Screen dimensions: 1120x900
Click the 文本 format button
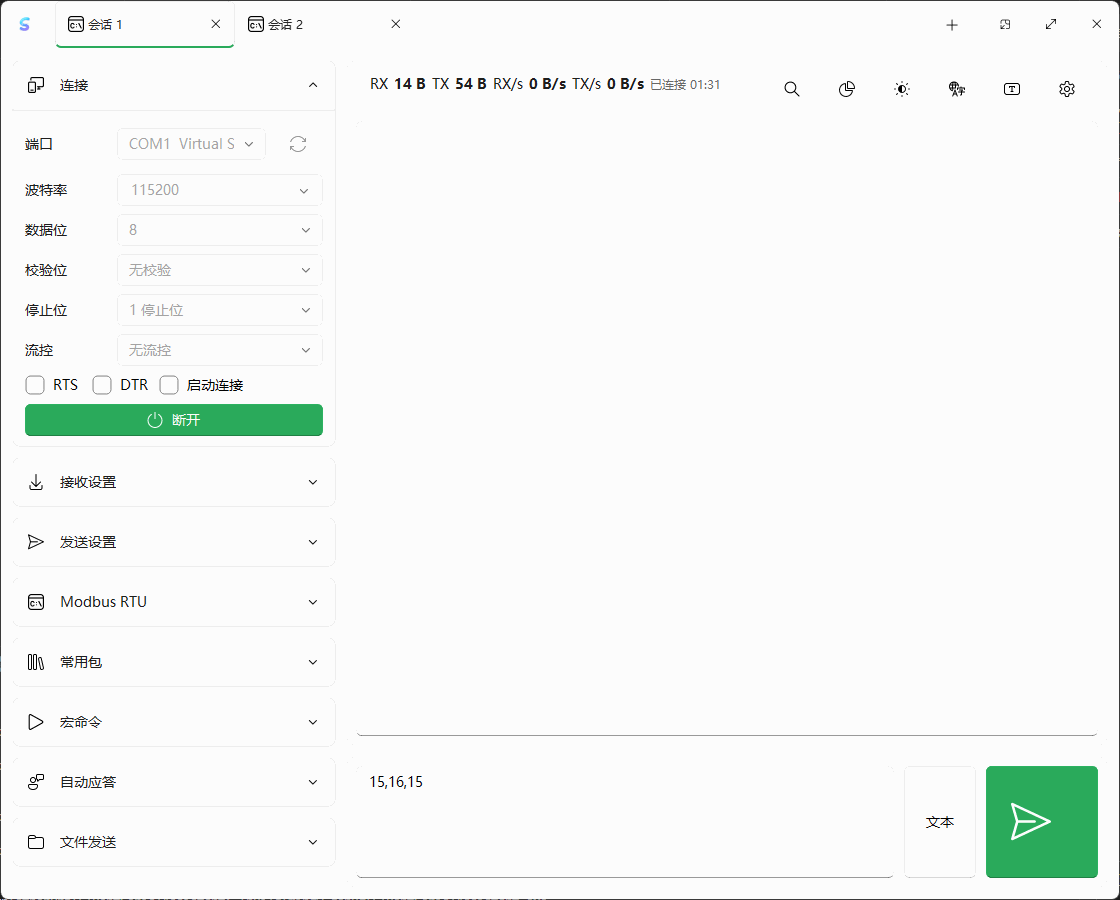pos(940,822)
